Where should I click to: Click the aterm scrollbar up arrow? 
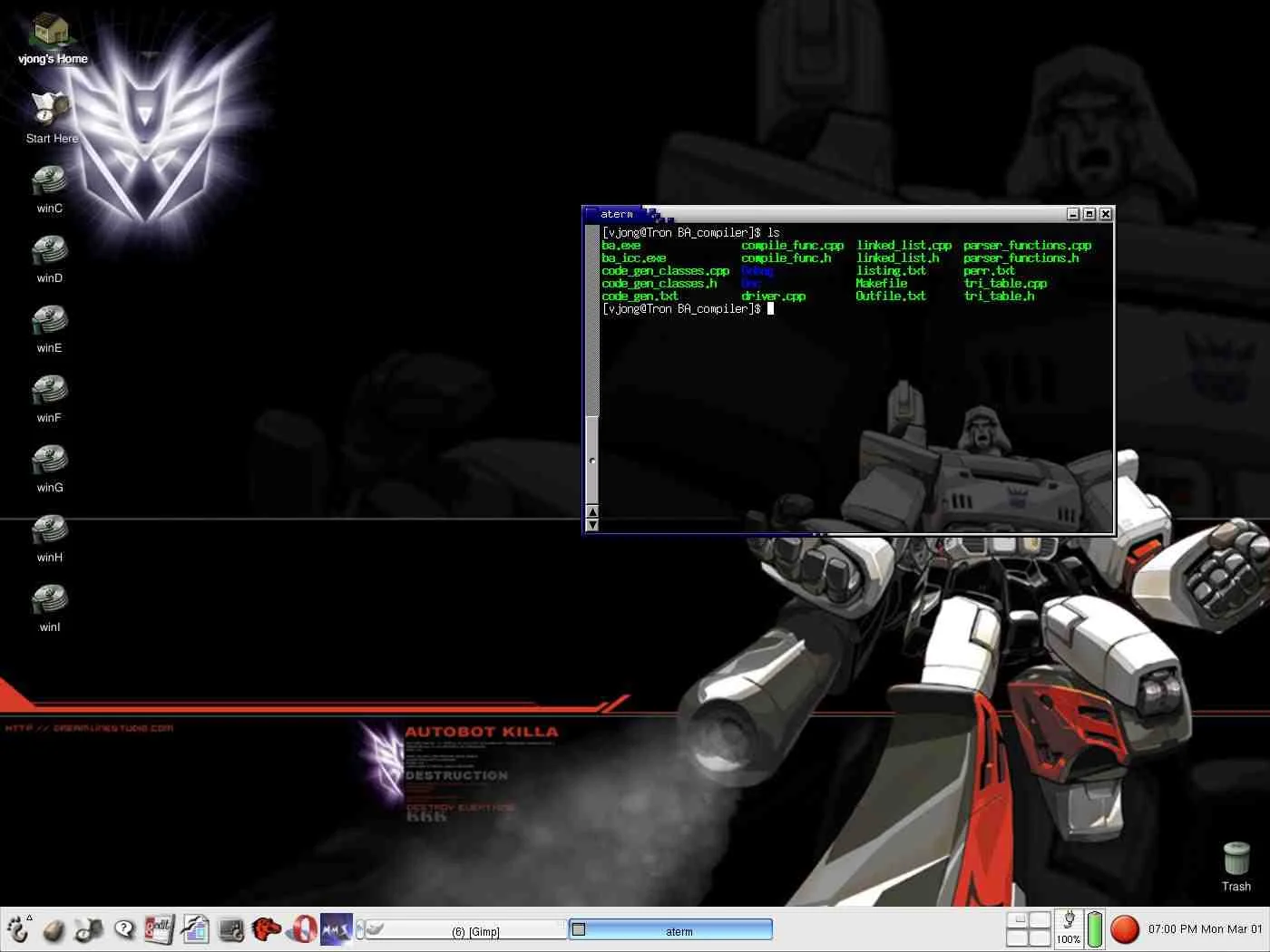[592, 512]
